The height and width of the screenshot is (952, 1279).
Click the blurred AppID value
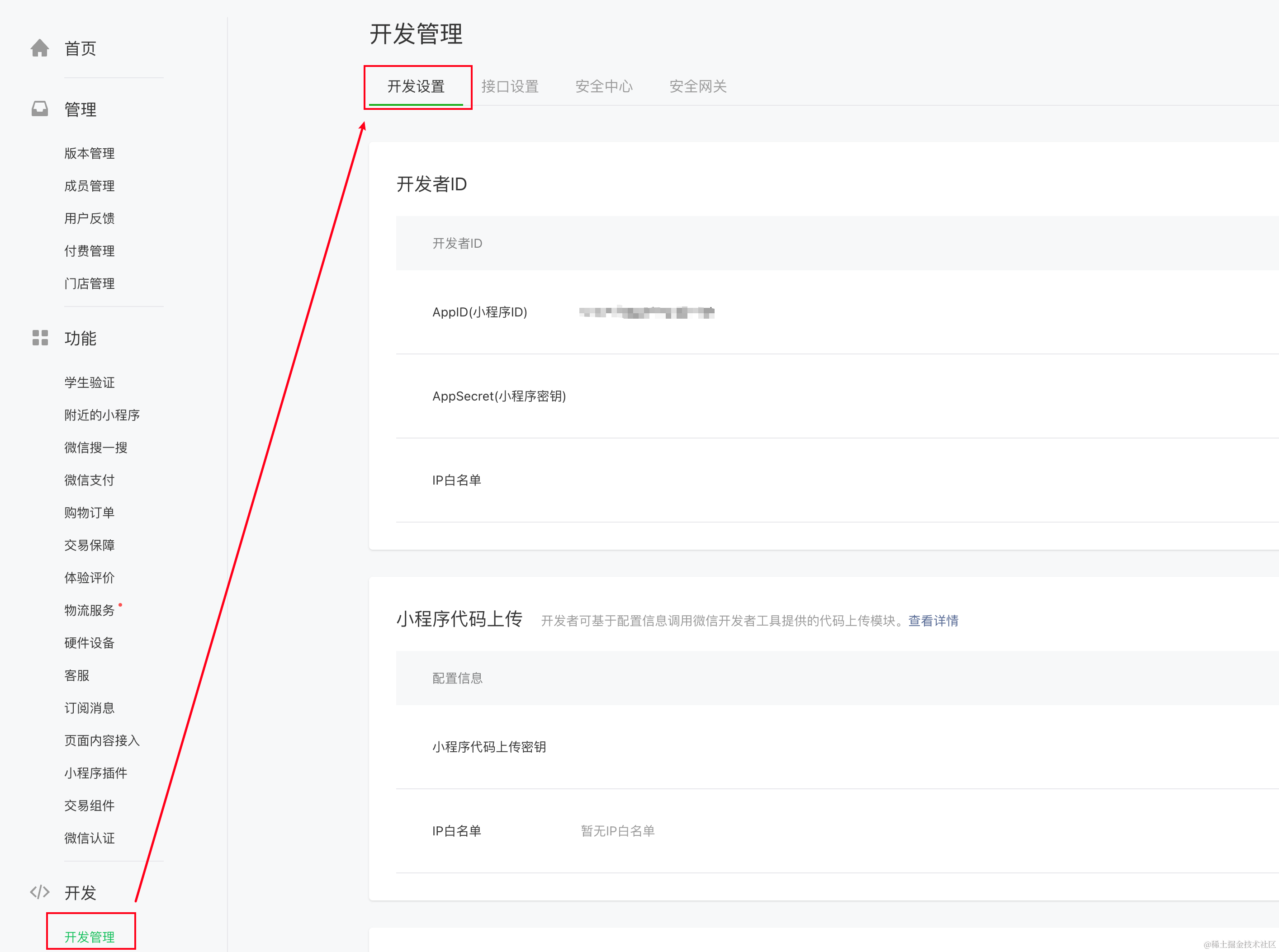point(646,312)
